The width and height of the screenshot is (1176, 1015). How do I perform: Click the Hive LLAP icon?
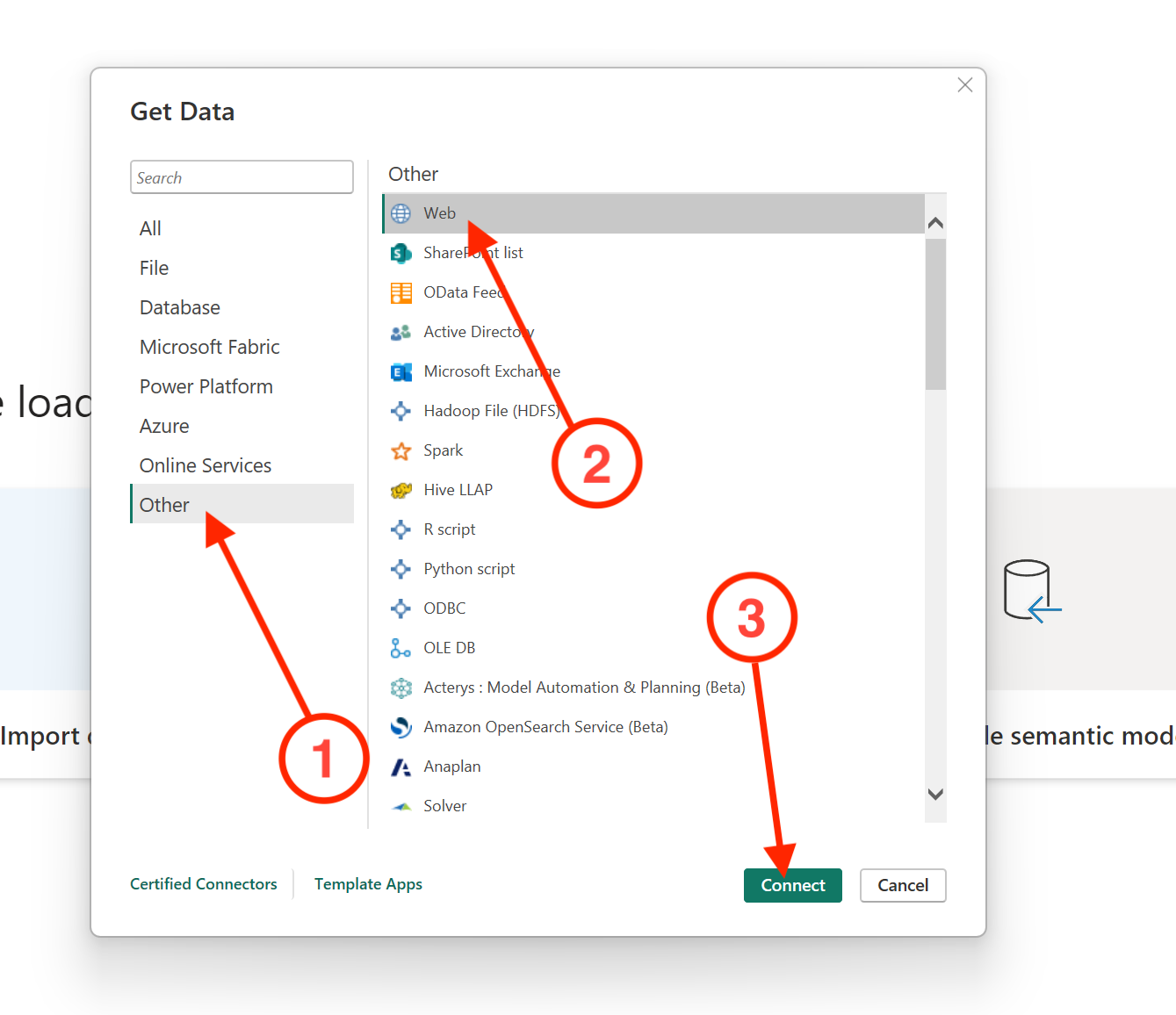(x=400, y=490)
